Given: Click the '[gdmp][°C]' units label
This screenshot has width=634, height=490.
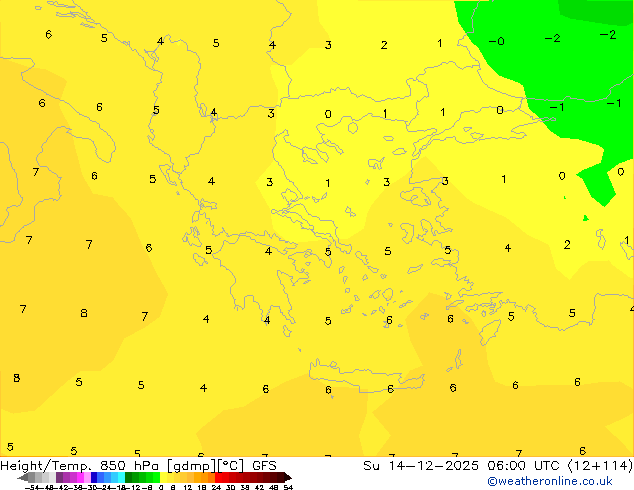Looking at the screenshot, I should pyautogui.click(x=206, y=466).
